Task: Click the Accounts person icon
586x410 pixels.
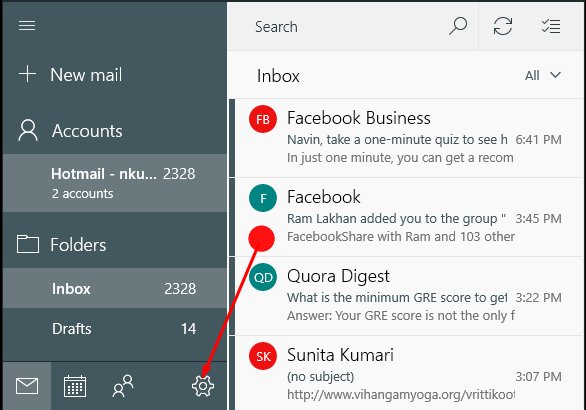Action: coord(28,130)
